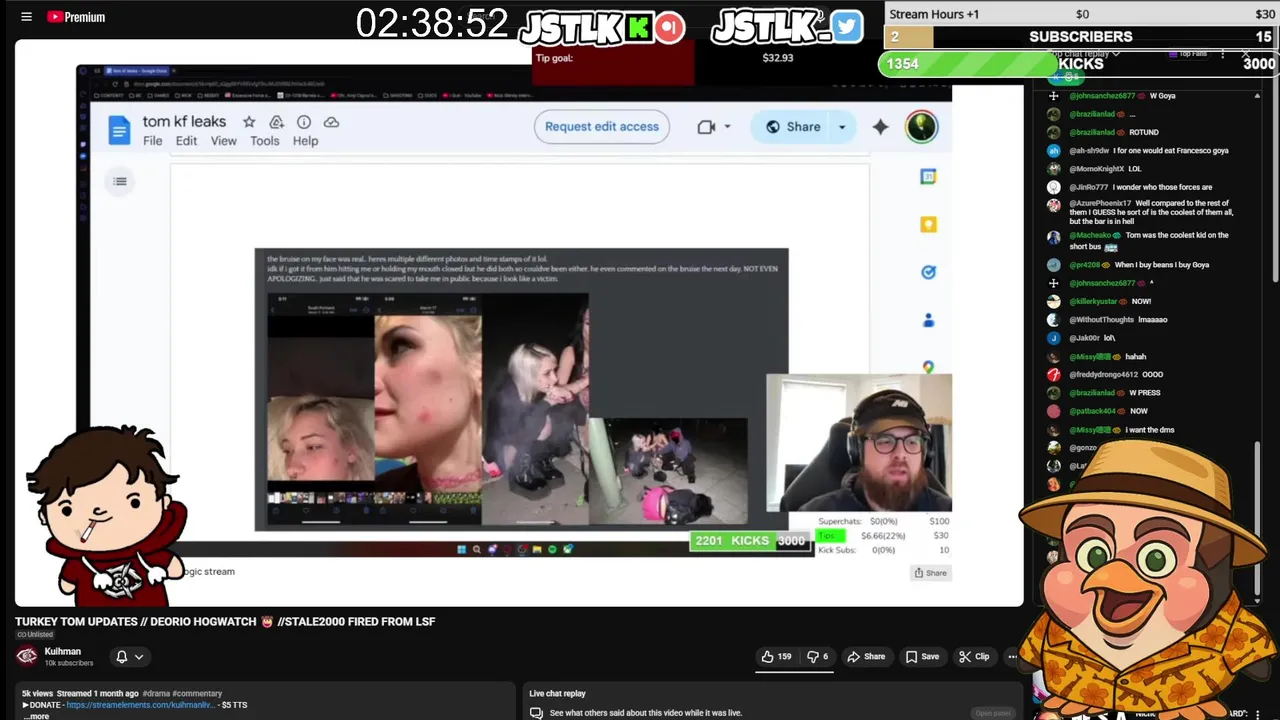Image resolution: width=1280 pixels, height=720 pixels.
Task: Click the notification bell for Kuihman
Action: (122, 657)
